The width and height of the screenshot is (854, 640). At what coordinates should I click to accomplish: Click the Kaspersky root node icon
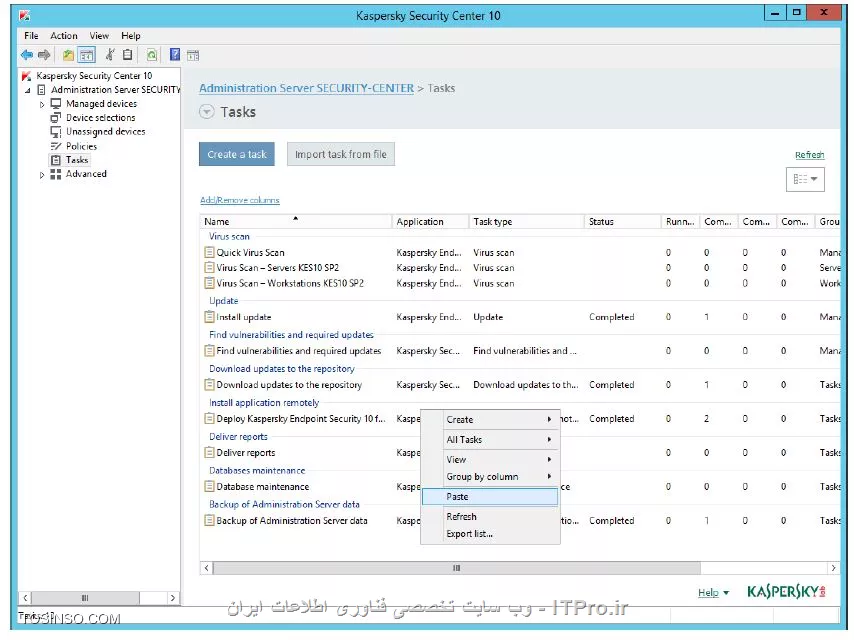(26, 75)
